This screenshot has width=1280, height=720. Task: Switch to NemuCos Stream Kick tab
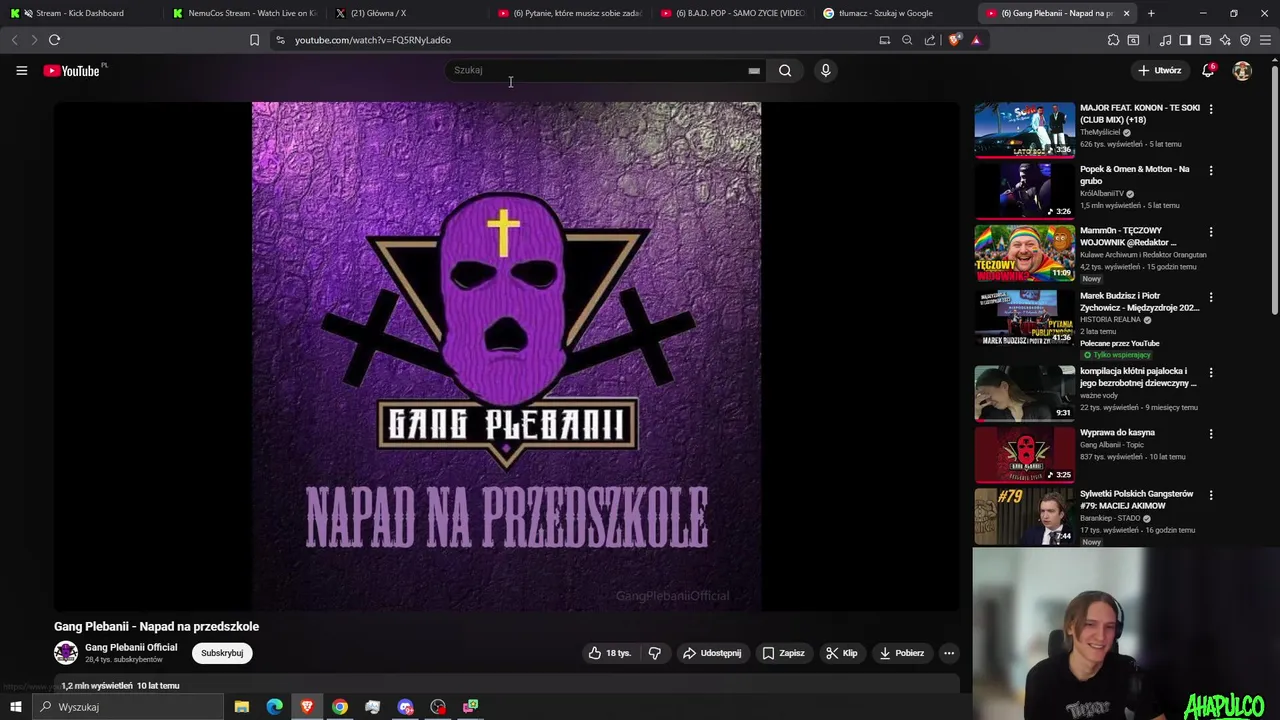click(x=243, y=13)
